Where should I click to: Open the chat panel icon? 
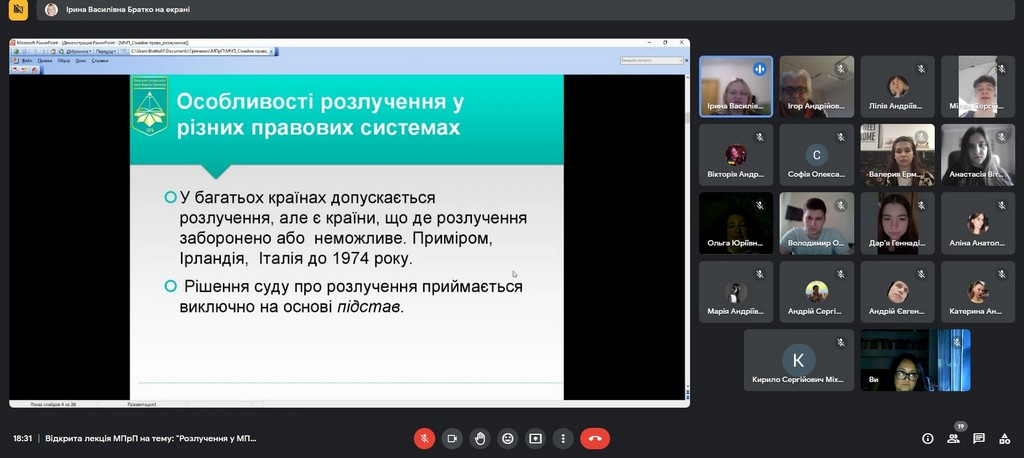(979, 438)
